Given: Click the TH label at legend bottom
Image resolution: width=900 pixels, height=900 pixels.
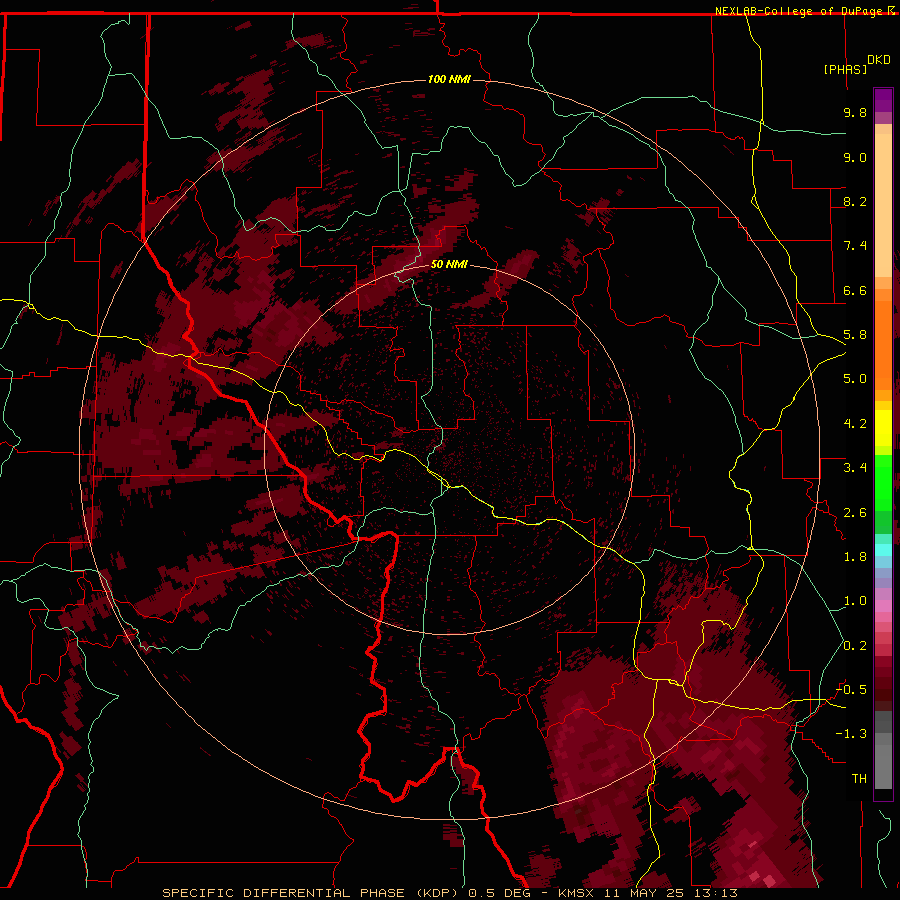Looking at the screenshot, I should 859,779.
